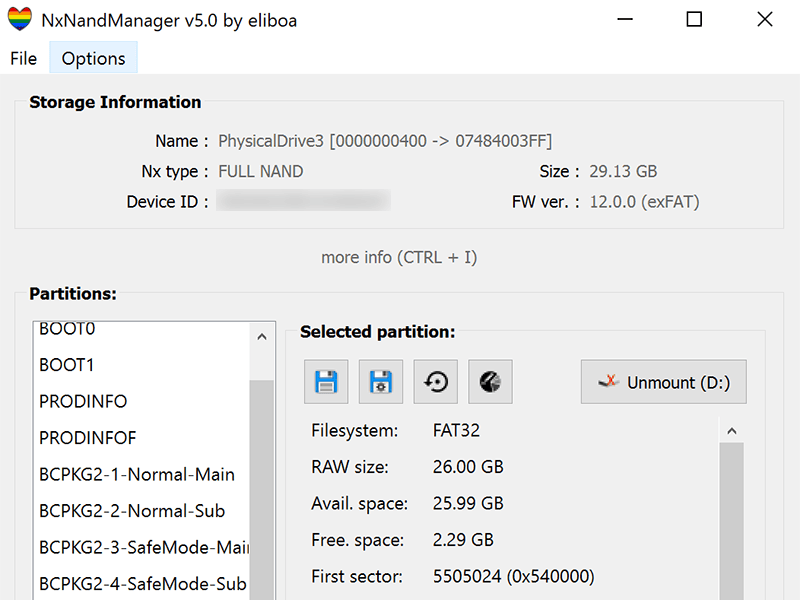Pick BCPKG2-4-SafeMode-Sub partition
This screenshot has width=800, height=600.
click(142, 584)
